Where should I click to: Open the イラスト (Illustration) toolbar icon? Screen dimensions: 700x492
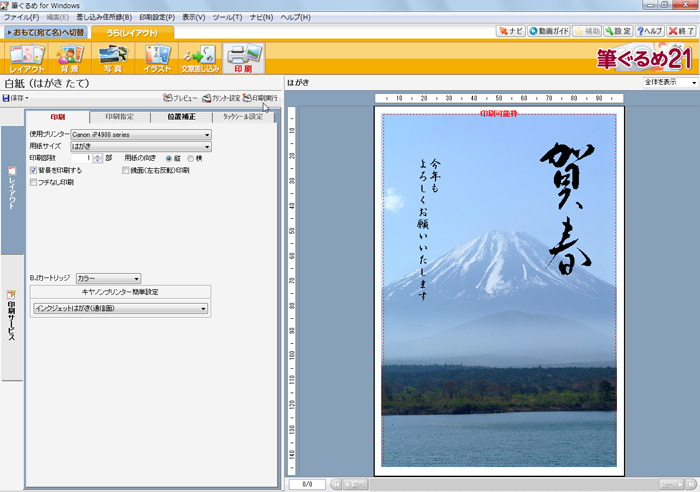pos(155,59)
